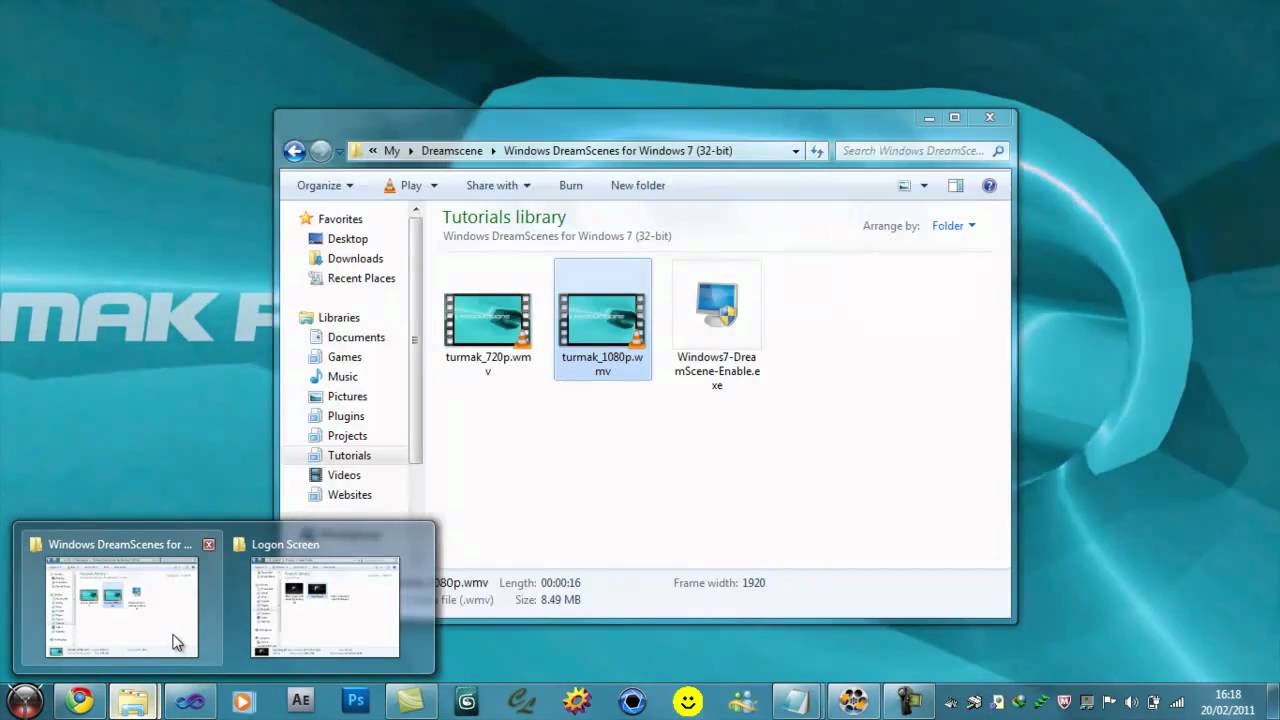Image resolution: width=1280 pixels, height=720 pixels.
Task: Open Arrange by Folder dropdown
Action: [953, 226]
